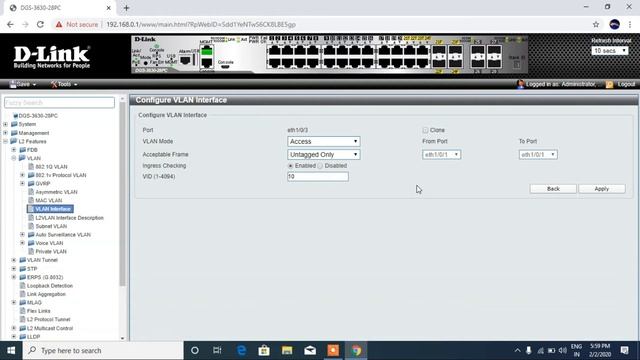The height and width of the screenshot is (360, 640).
Task: Open the Loopback Detection page
Action: (x=49, y=286)
